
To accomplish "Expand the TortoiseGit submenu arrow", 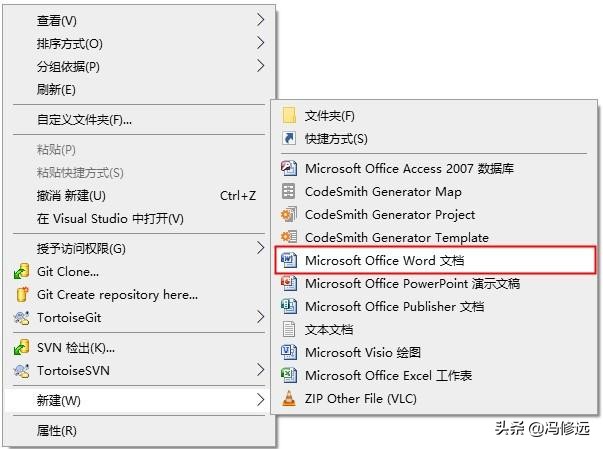I will click(x=261, y=317).
